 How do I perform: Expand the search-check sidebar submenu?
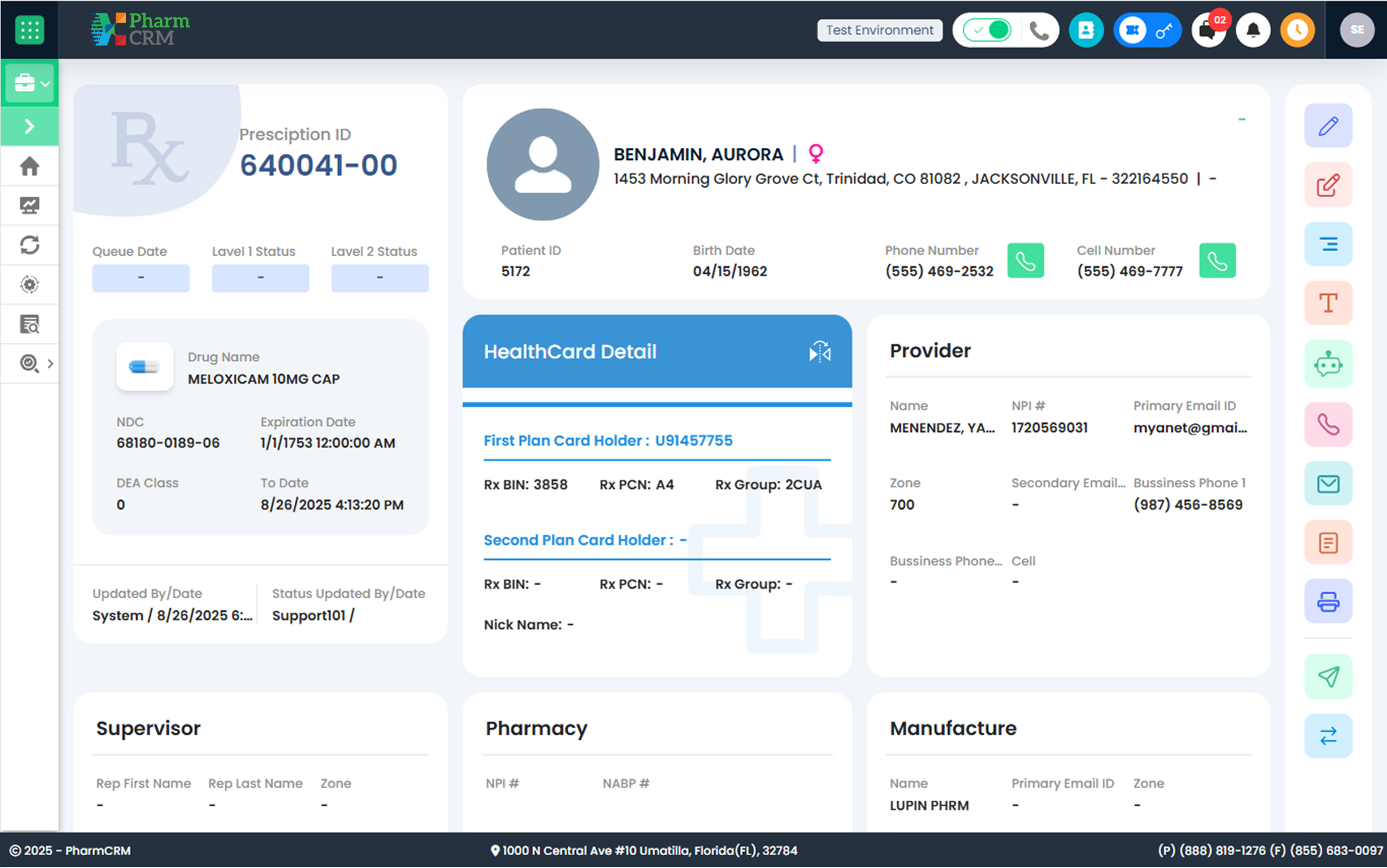point(50,364)
